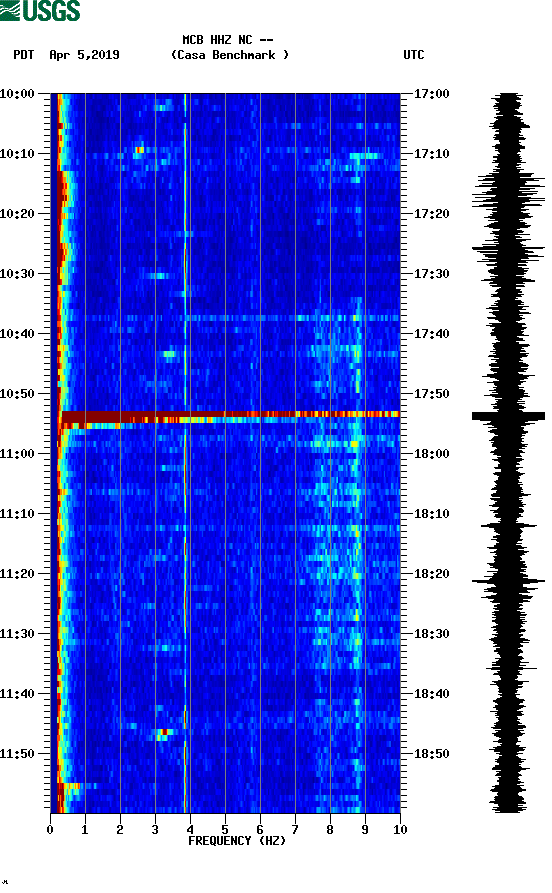Click the 10:10 PDT time label
This screenshot has height=893, width=552.
coord(17,154)
